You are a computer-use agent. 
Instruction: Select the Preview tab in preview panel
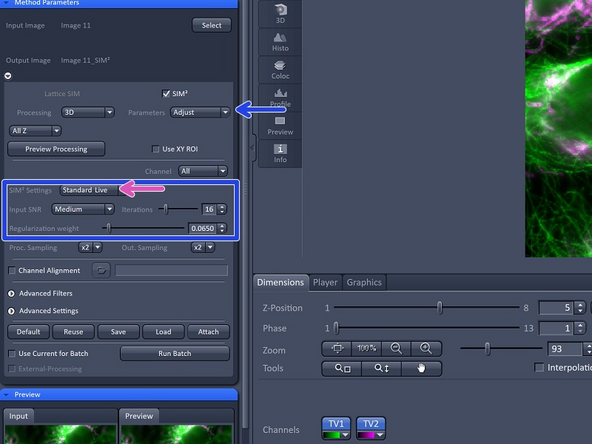point(139,416)
